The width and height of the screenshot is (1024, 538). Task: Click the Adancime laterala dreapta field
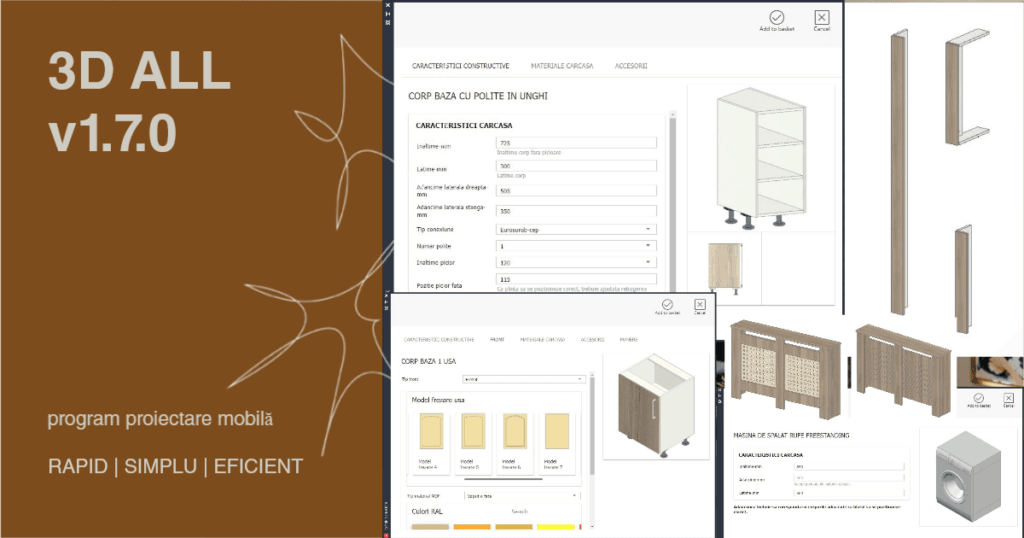pyautogui.click(x=576, y=191)
